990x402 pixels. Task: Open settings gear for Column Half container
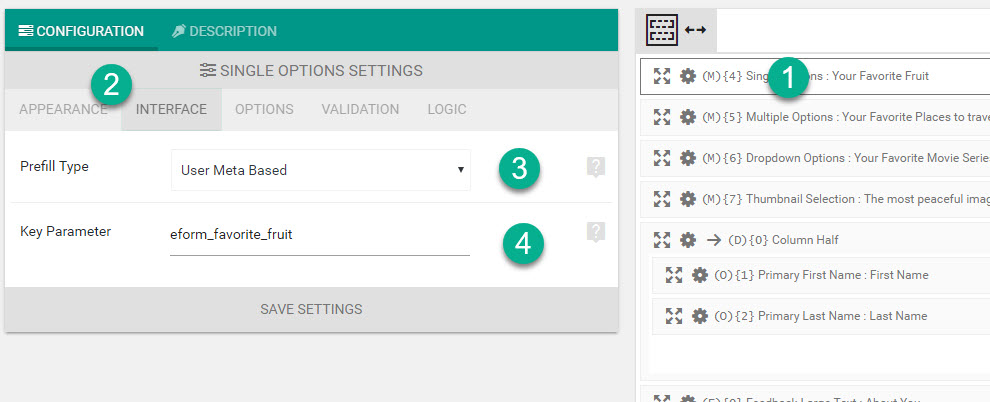[688, 240]
